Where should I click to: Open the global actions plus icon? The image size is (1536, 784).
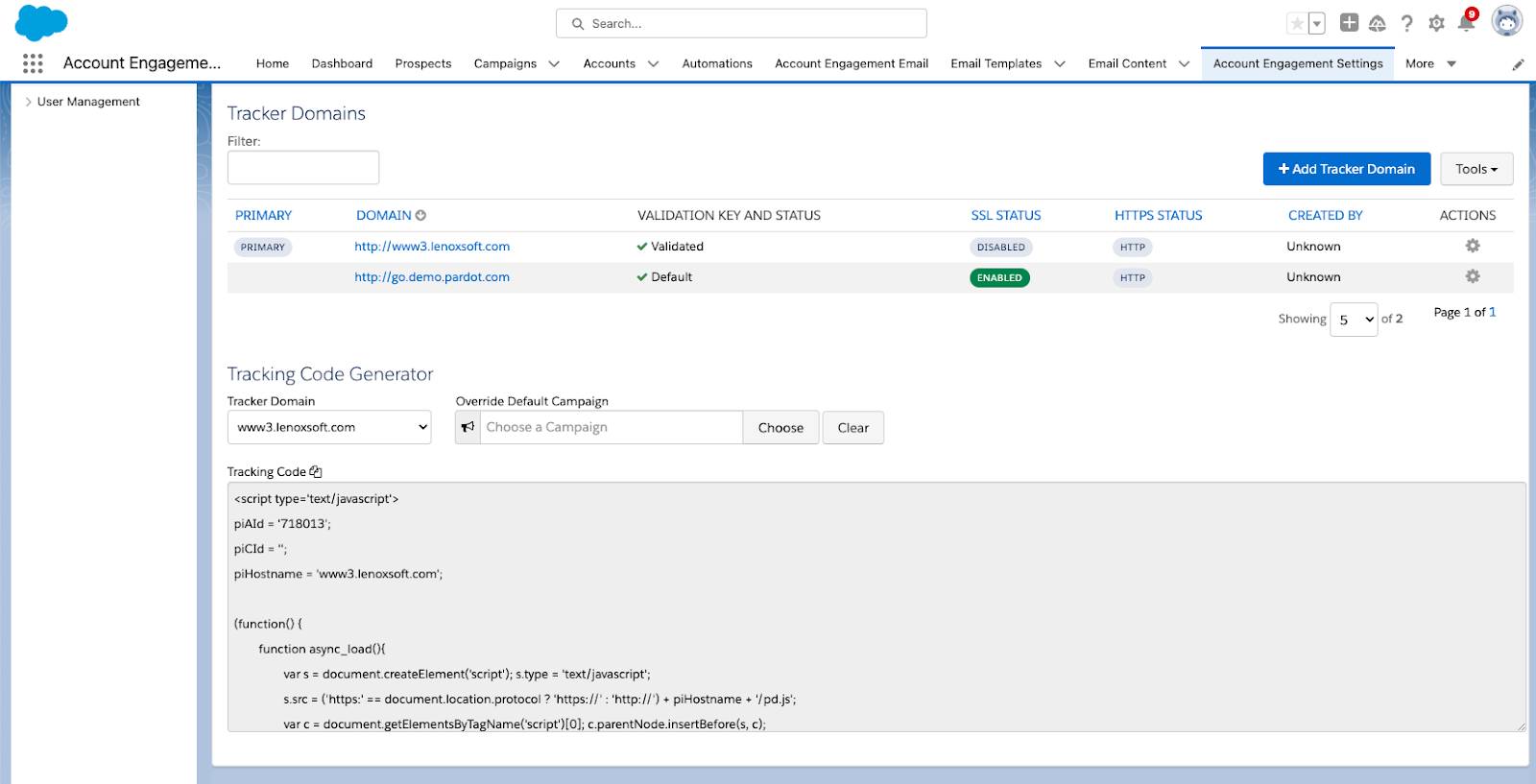(x=1349, y=22)
